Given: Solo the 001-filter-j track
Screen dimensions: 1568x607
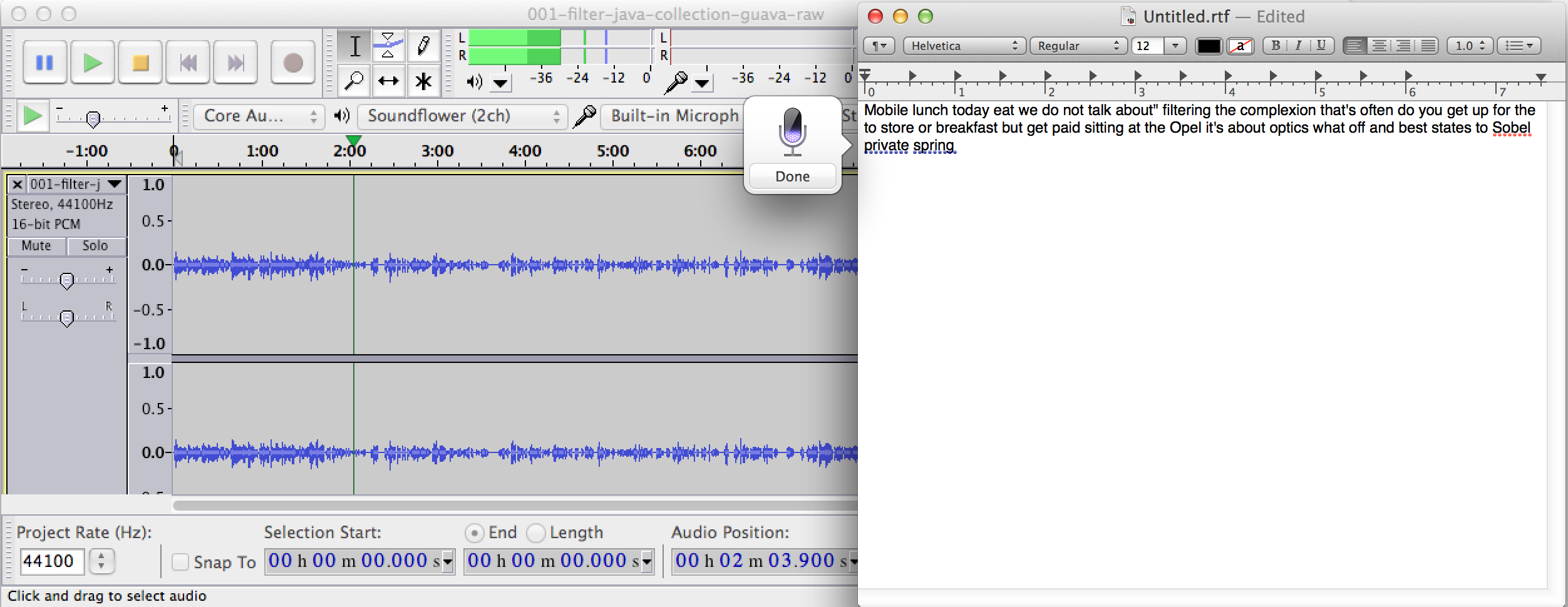Looking at the screenshot, I should [x=95, y=246].
